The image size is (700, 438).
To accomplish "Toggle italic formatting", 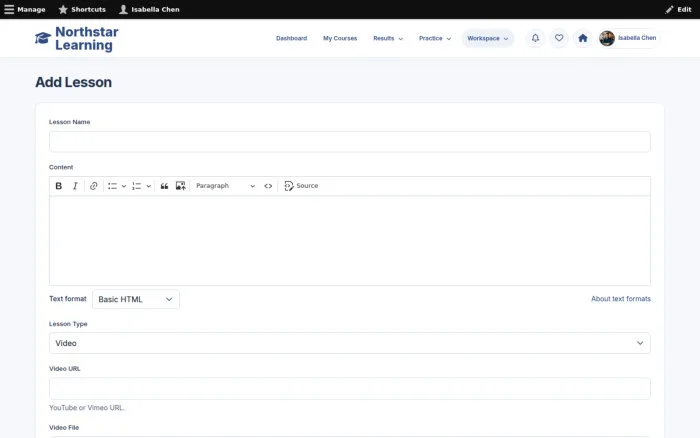I will click(x=75, y=186).
